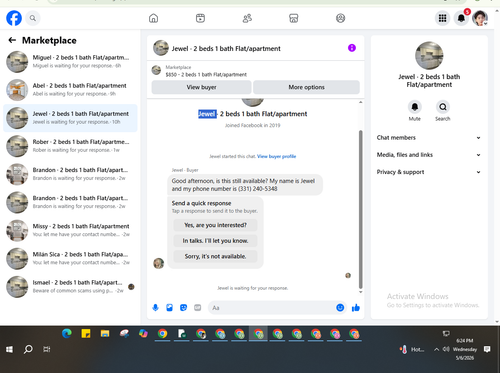Viewport: 500px width, 373px height.
Task: Open the Rober conversation
Action: 70,146
